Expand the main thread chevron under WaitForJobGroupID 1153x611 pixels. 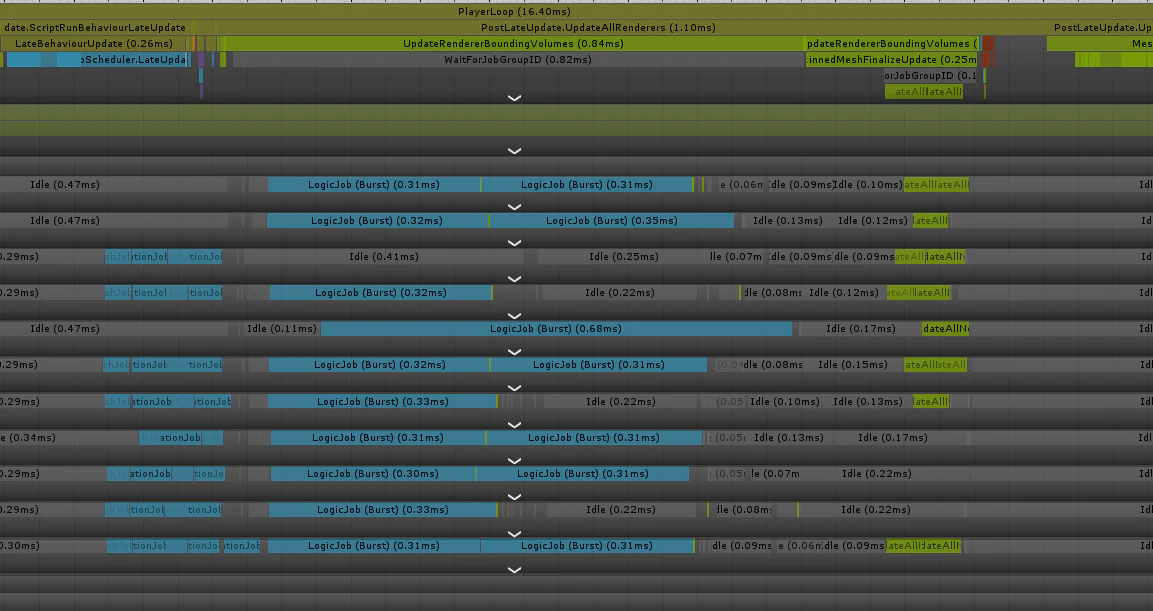[515, 98]
